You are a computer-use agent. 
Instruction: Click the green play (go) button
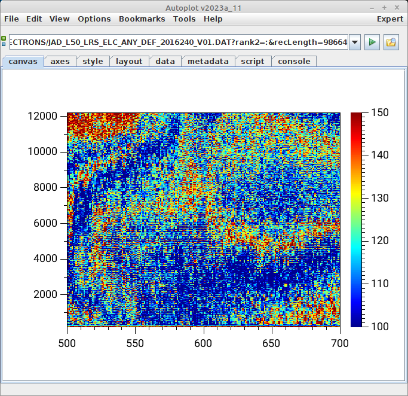coord(372,42)
